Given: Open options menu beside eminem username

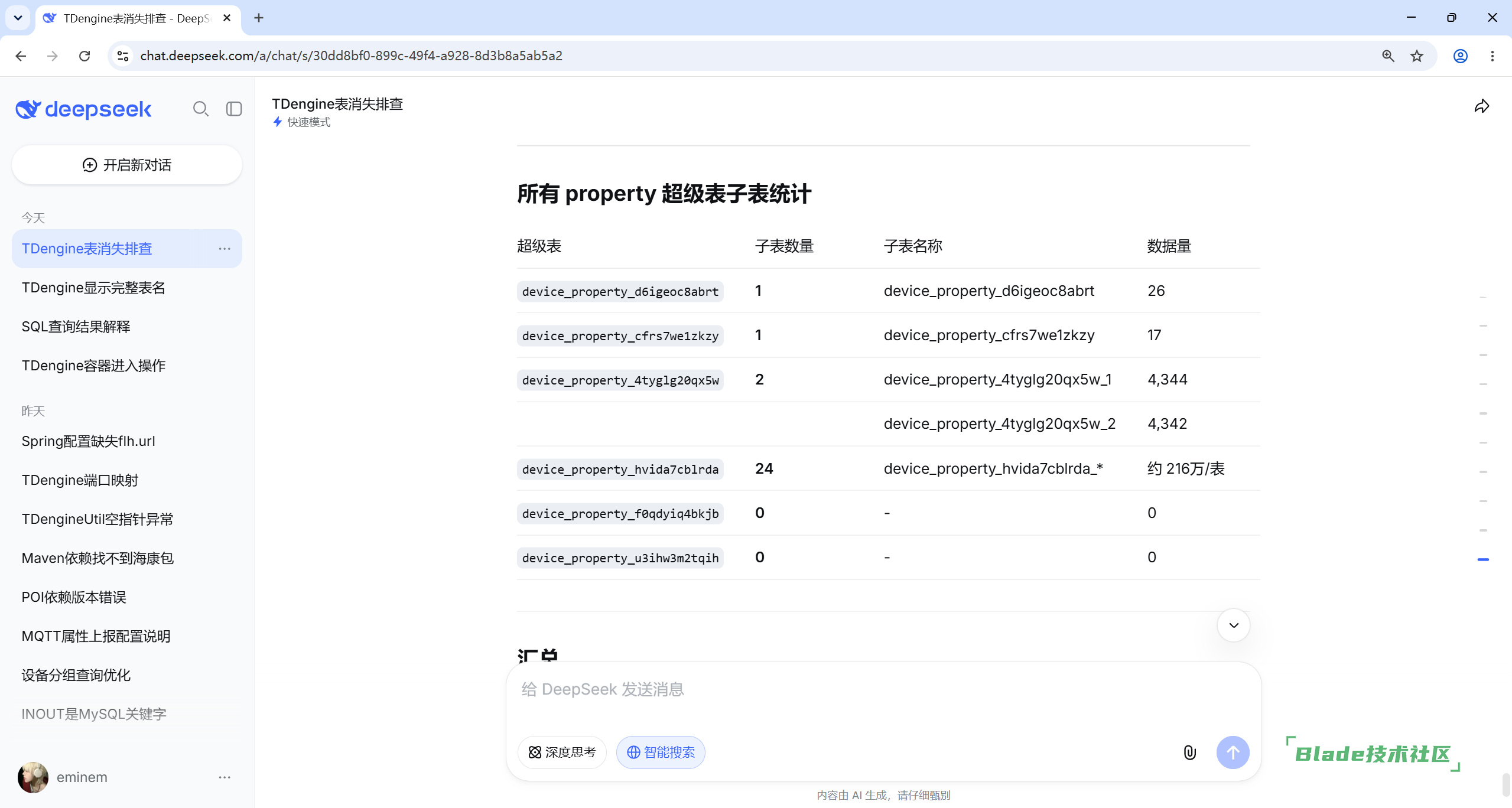Looking at the screenshot, I should pyautogui.click(x=225, y=777).
